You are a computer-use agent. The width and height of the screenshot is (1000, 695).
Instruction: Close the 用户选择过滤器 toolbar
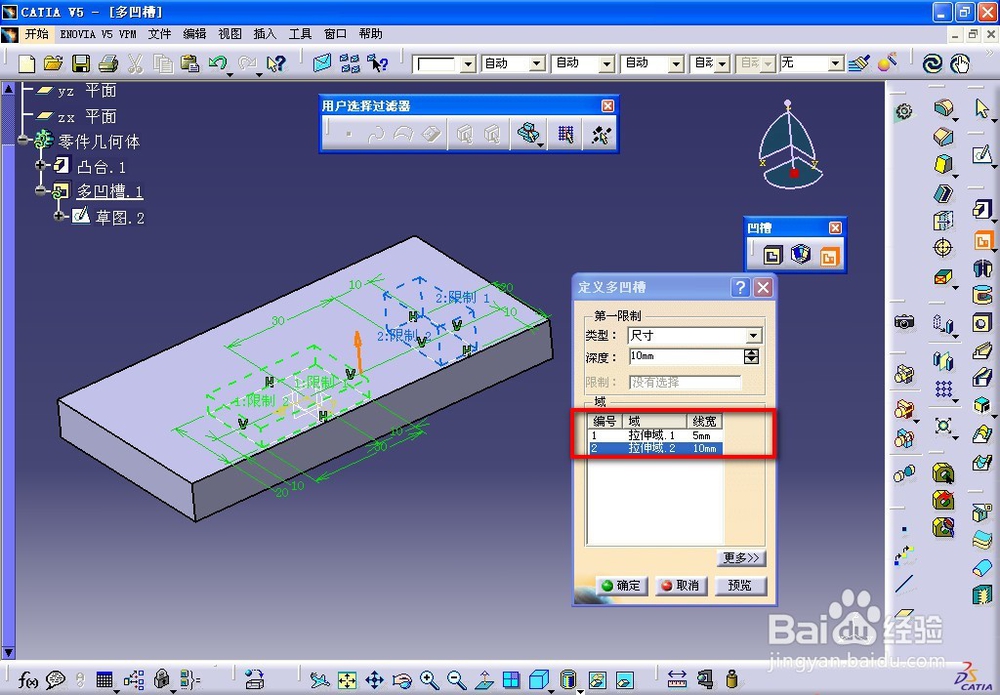(x=608, y=106)
